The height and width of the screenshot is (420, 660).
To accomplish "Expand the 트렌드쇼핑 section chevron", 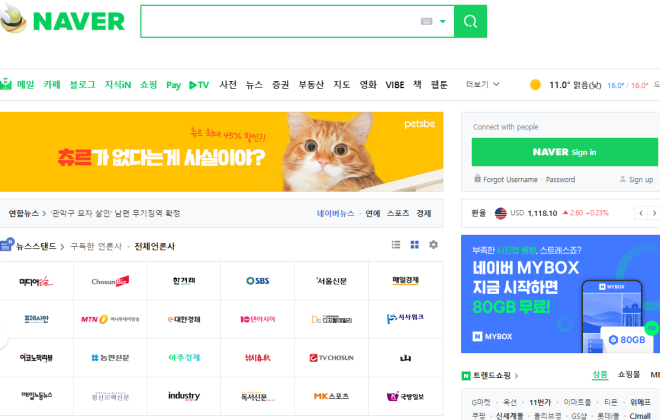I will [516, 376].
